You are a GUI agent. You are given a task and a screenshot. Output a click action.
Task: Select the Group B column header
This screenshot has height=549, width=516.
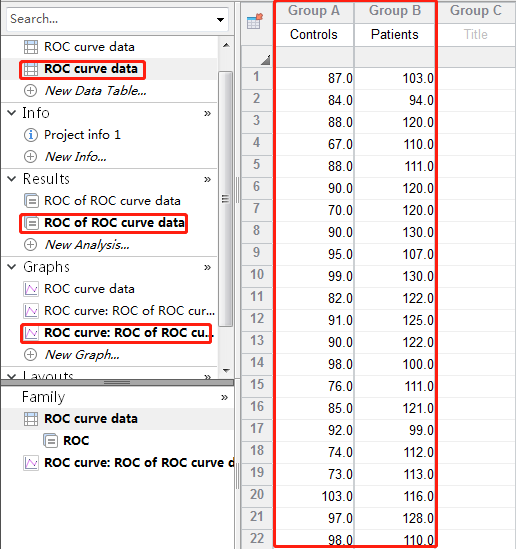395,11
